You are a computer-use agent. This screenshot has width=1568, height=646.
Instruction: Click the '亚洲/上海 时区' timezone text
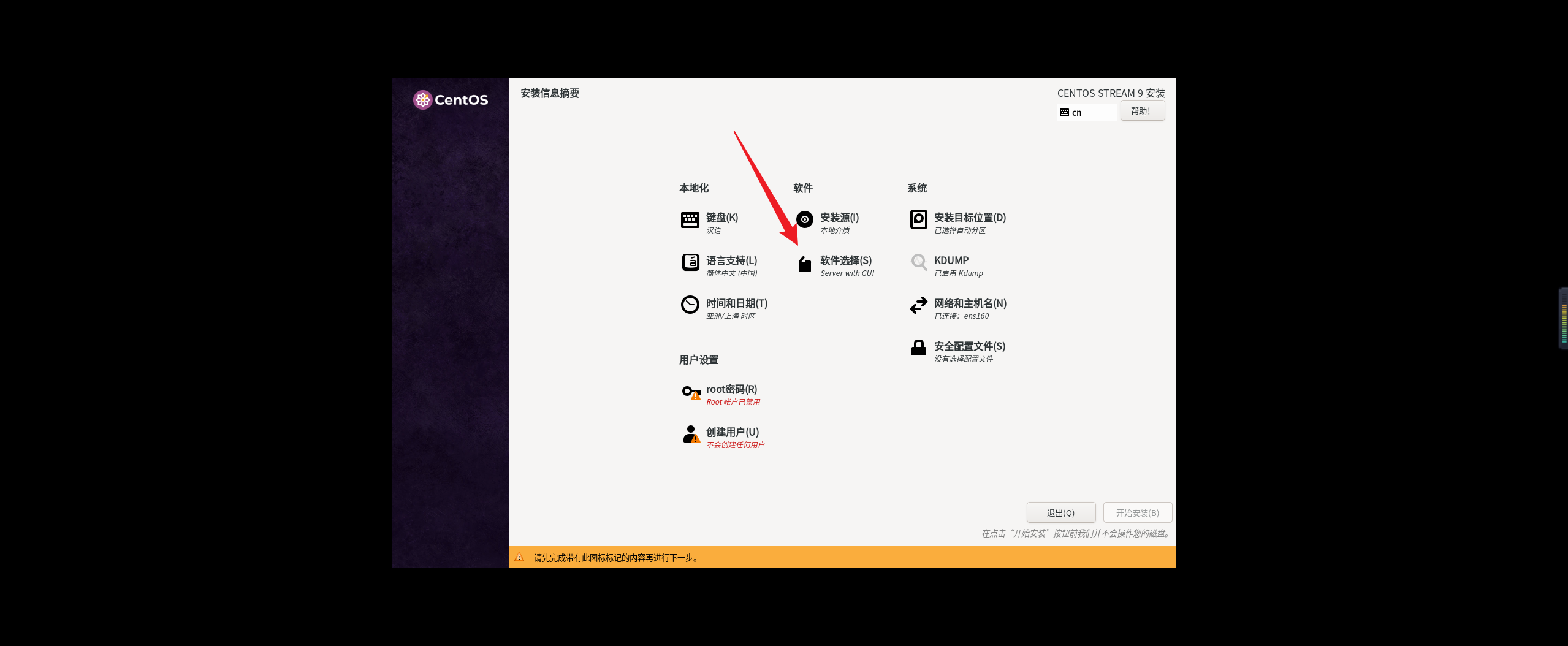tap(731, 316)
